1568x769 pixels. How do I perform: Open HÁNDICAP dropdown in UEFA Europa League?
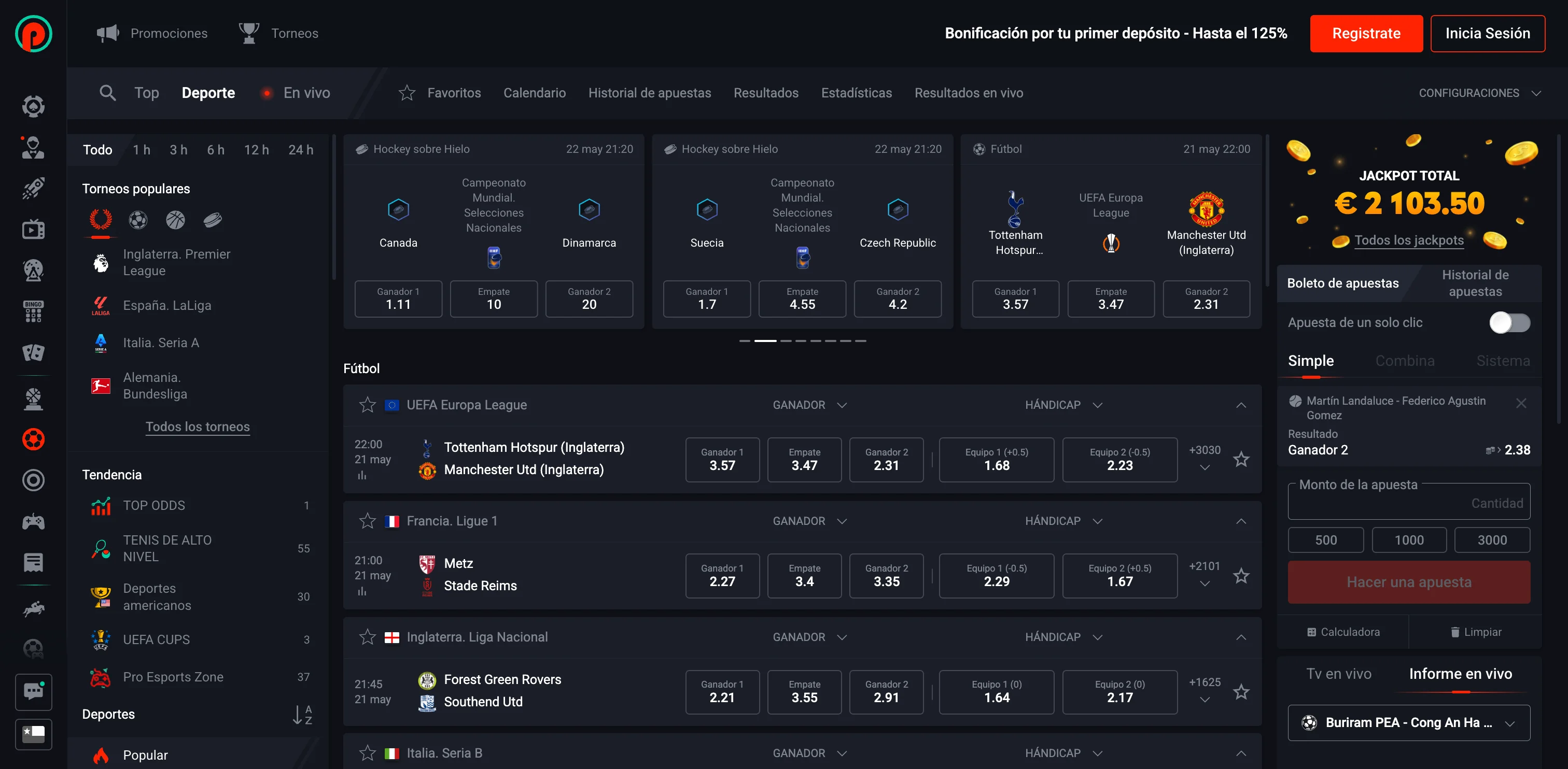[1063, 405]
